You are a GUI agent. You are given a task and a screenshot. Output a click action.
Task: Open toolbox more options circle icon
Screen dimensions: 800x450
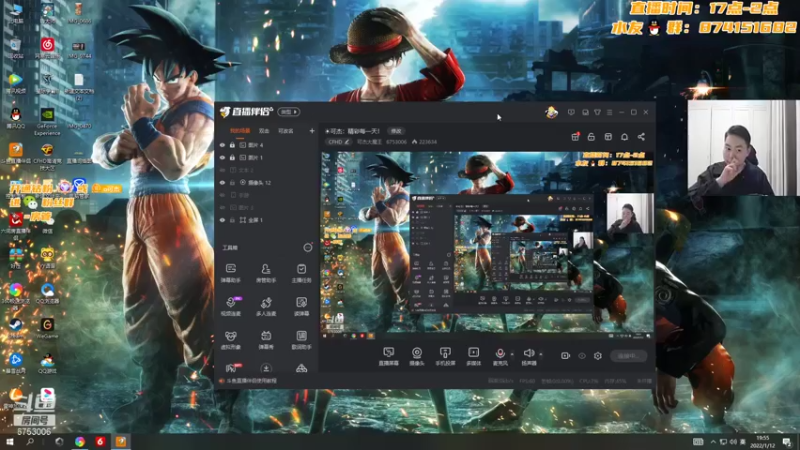(x=308, y=247)
